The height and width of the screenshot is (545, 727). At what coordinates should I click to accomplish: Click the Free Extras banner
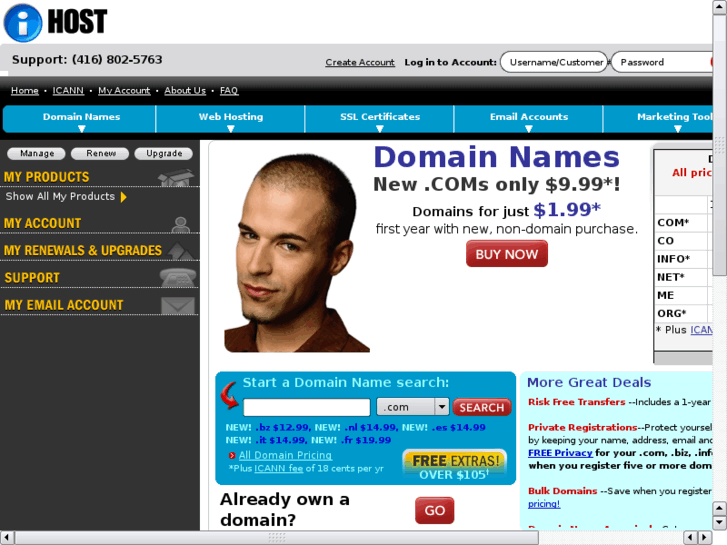click(454, 466)
